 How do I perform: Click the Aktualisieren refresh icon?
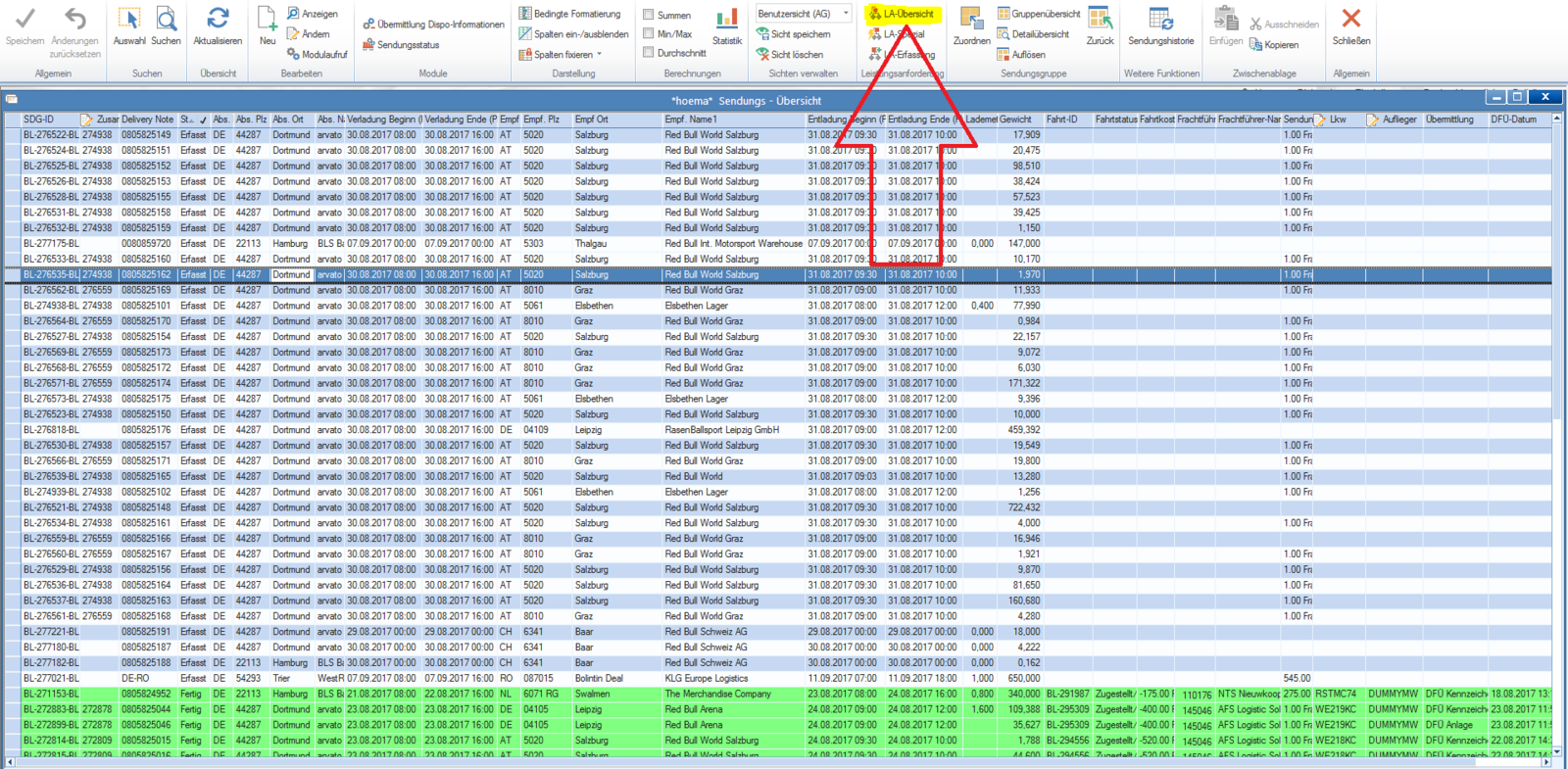click(x=218, y=19)
